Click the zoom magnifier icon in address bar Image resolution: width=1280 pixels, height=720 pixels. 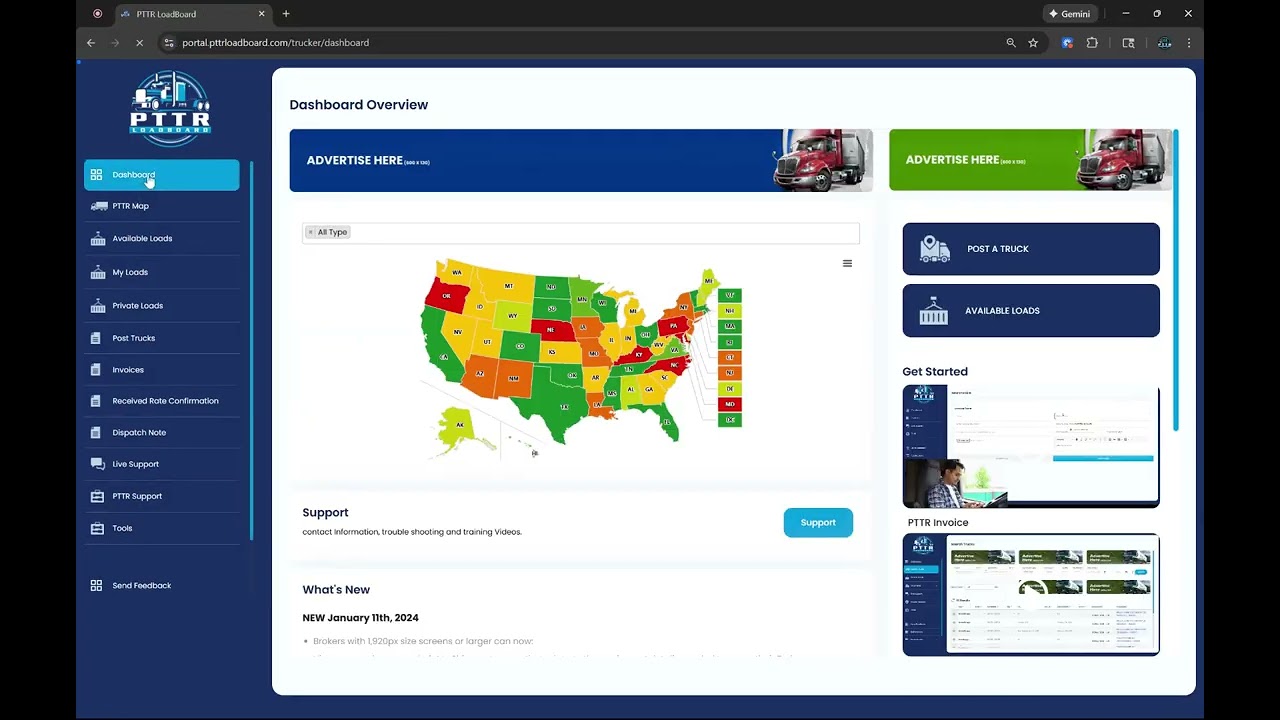coord(1011,43)
